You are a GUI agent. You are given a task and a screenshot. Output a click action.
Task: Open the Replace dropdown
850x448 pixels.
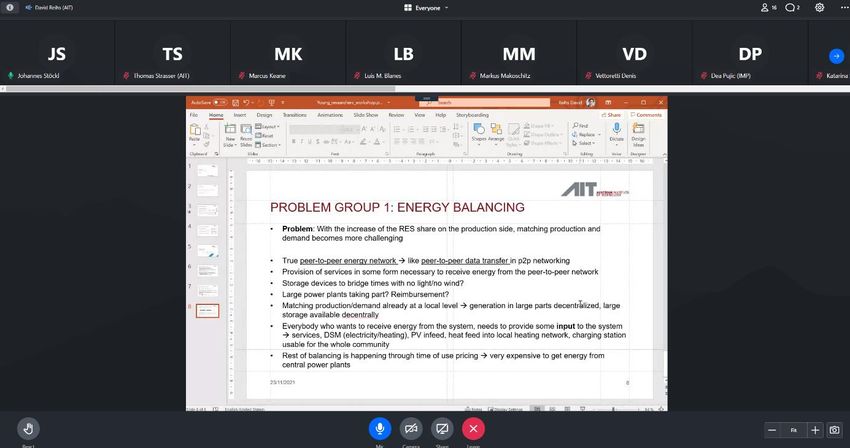point(587,135)
